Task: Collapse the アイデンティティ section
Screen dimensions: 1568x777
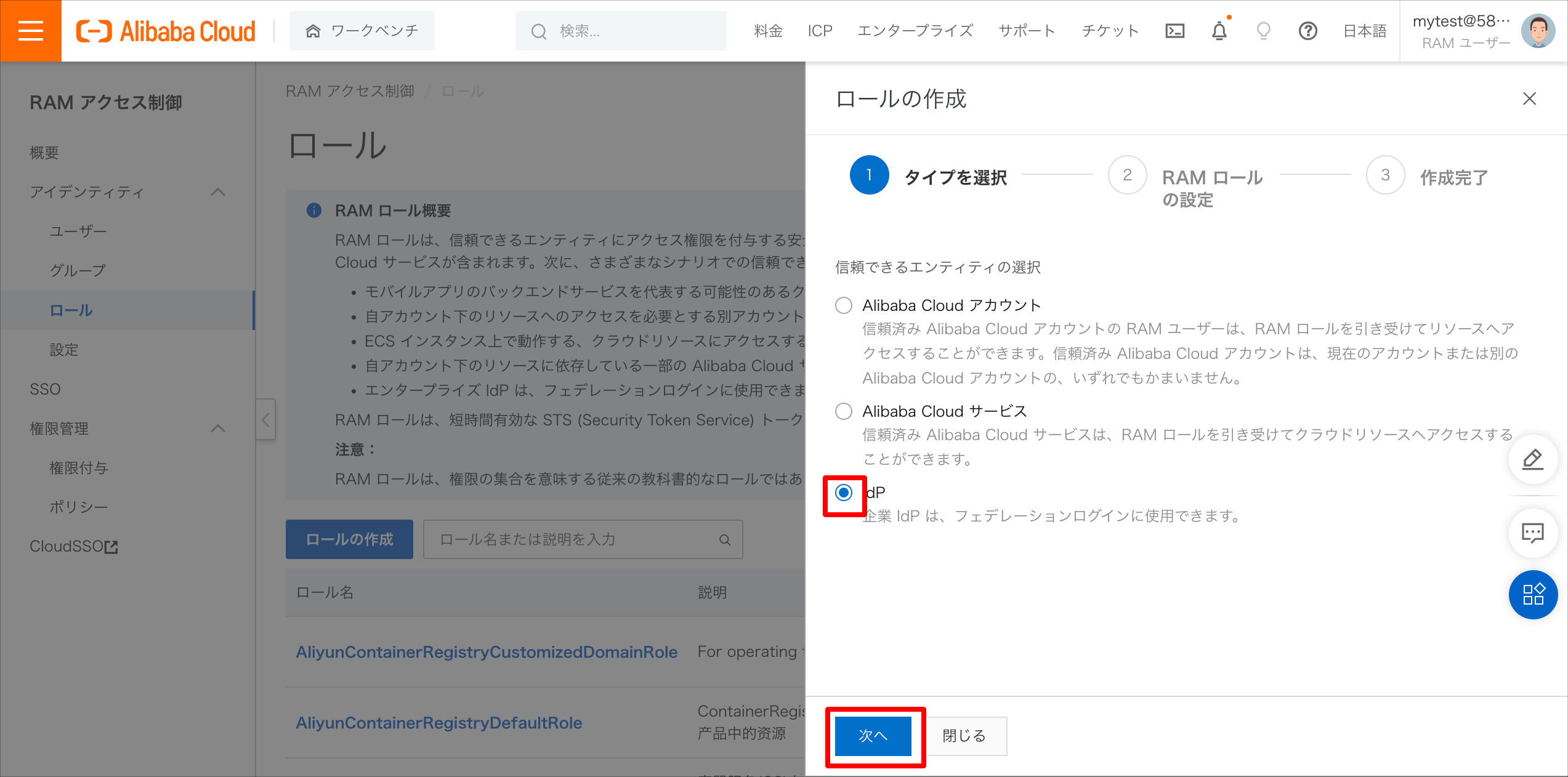Action: 218,192
